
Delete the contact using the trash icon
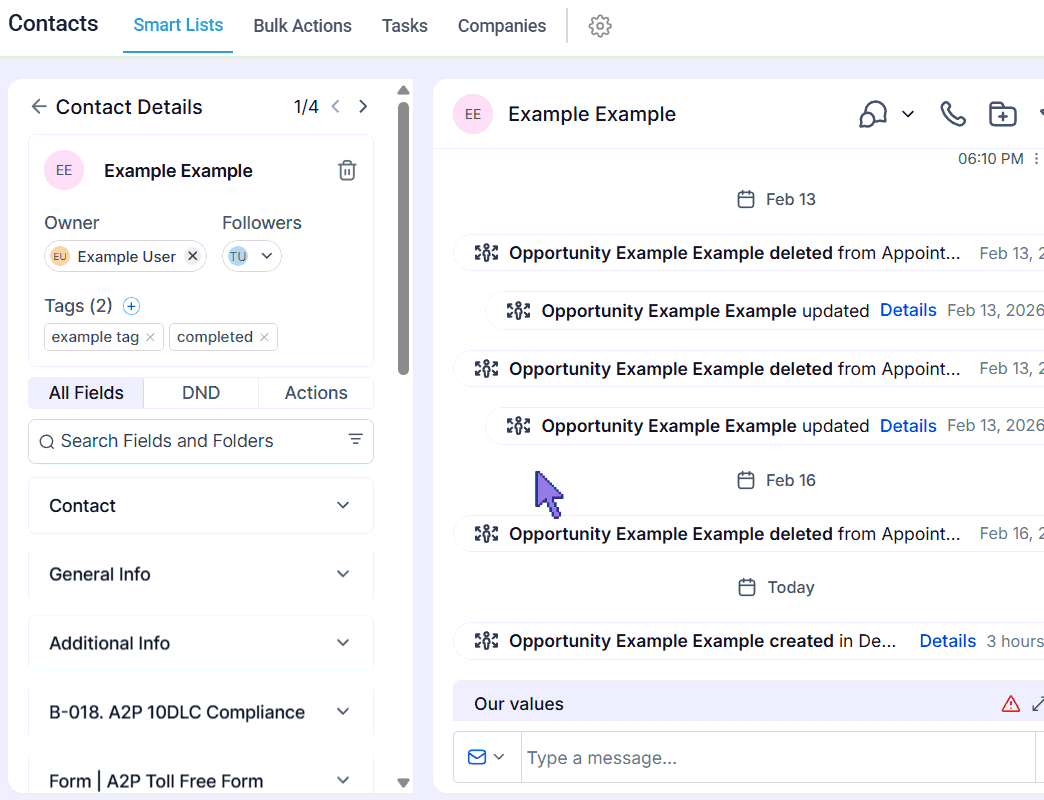click(347, 170)
